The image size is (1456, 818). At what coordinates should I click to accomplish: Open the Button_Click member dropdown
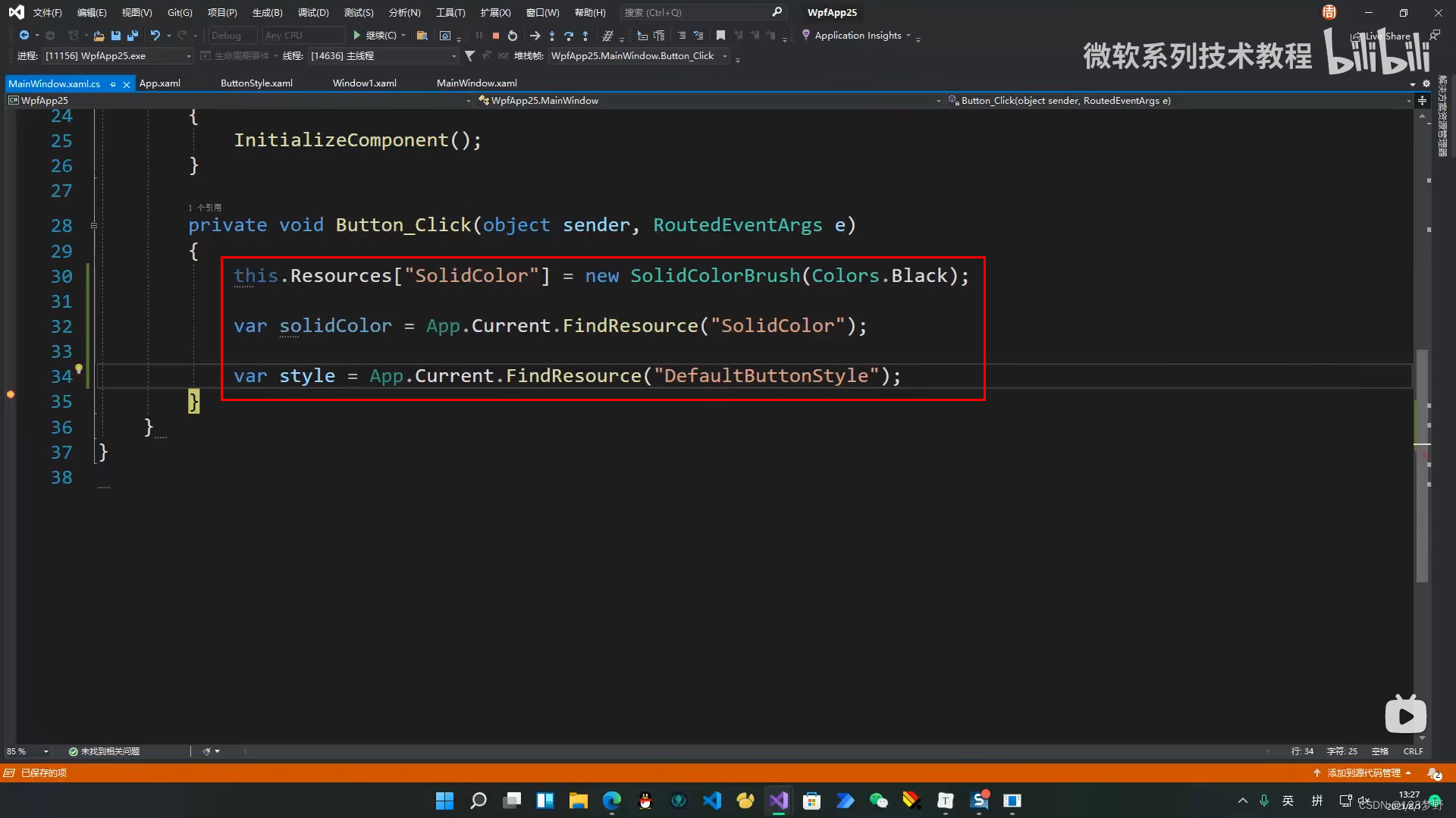(1180, 101)
